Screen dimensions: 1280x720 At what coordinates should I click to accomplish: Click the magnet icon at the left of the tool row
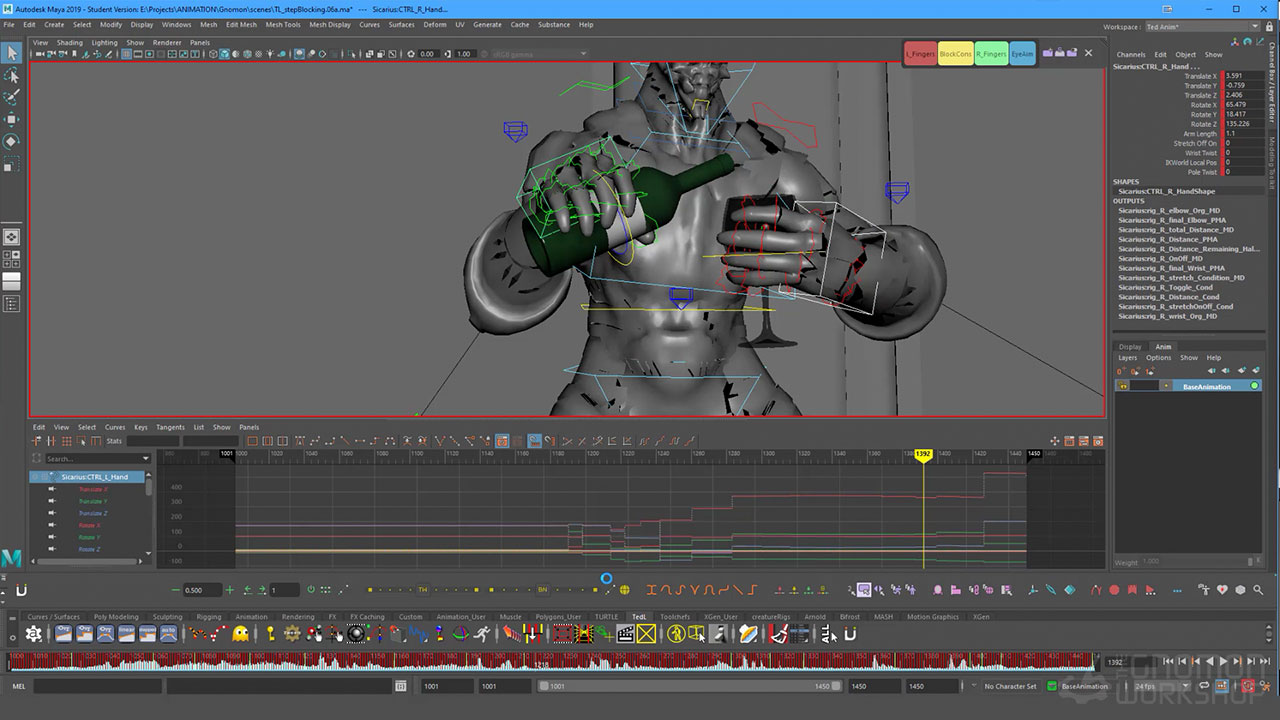[21, 590]
